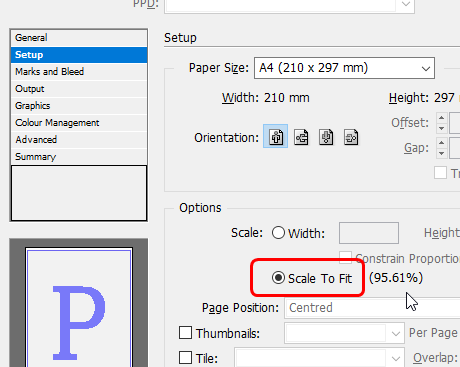Increase the Offset value with up arrow

tap(441, 118)
